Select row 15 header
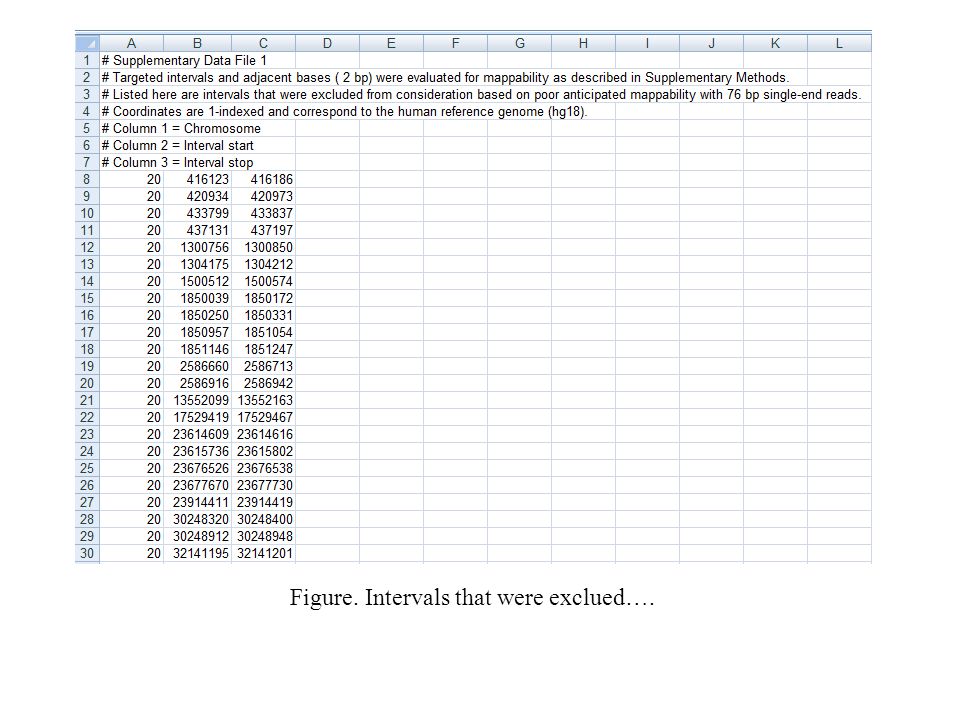This screenshot has width=960, height=720. pyautogui.click(x=87, y=298)
